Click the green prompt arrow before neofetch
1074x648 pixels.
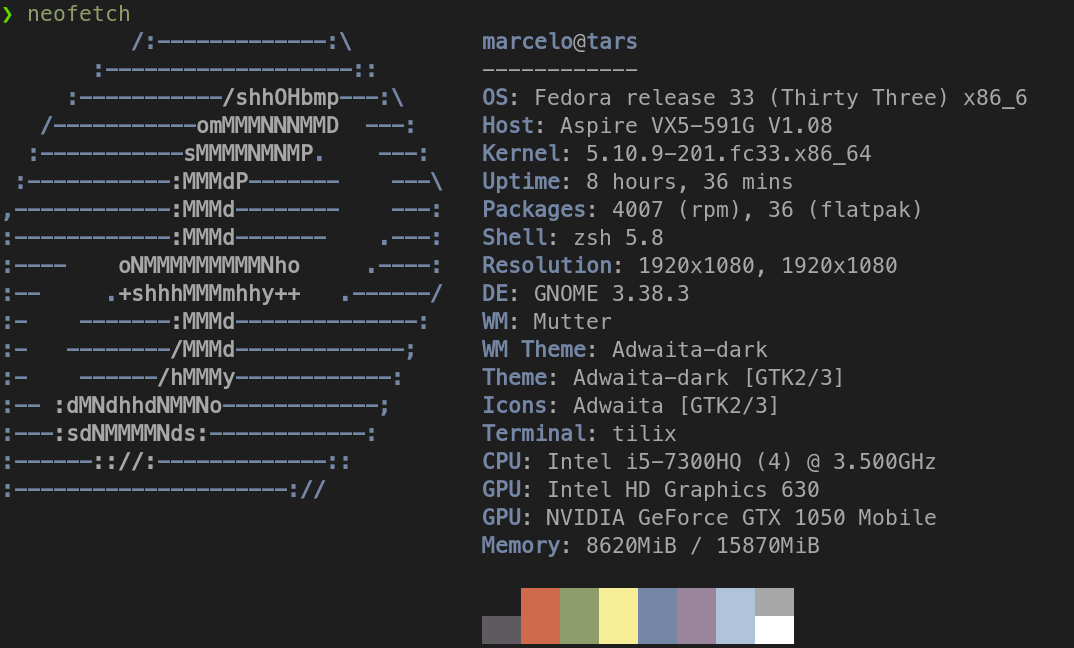[x=8, y=14]
